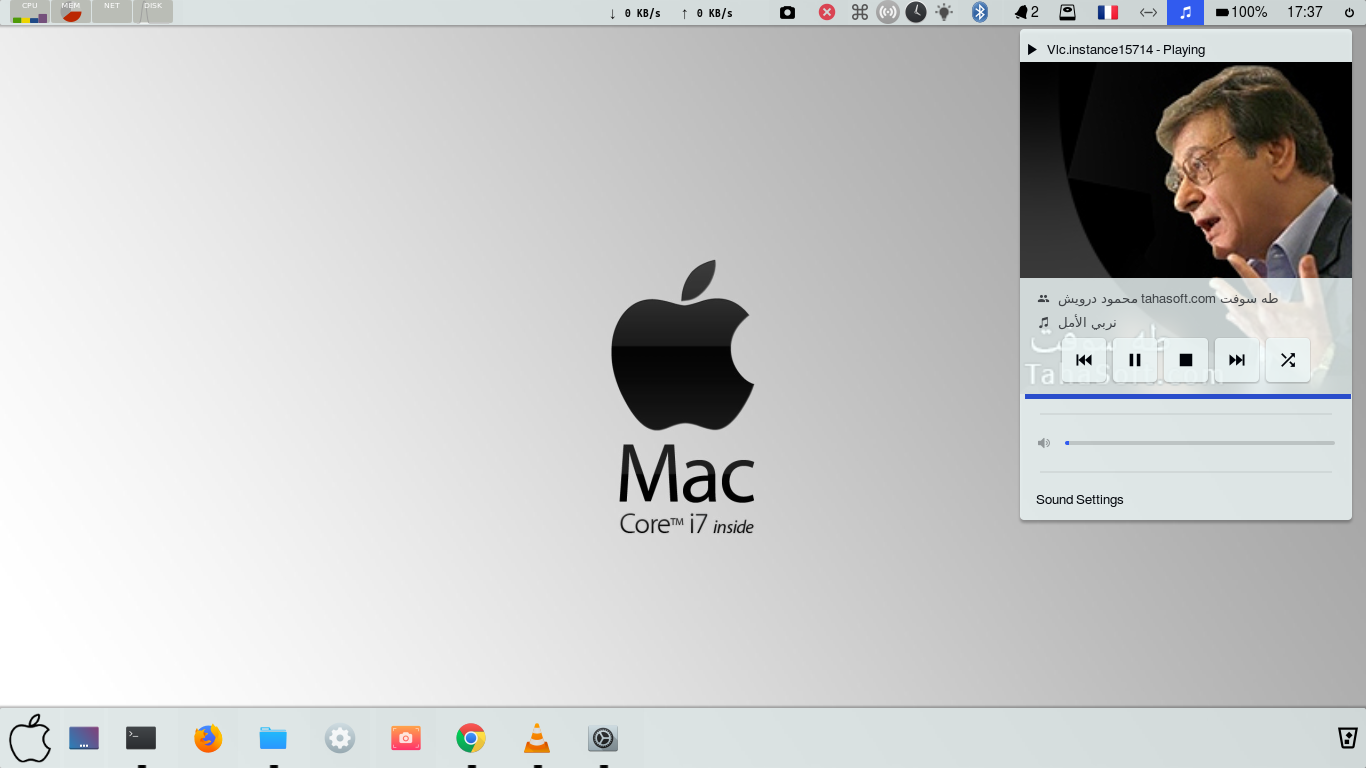Stop the playing track
The height and width of the screenshot is (768, 1366).
point(1186,360)
